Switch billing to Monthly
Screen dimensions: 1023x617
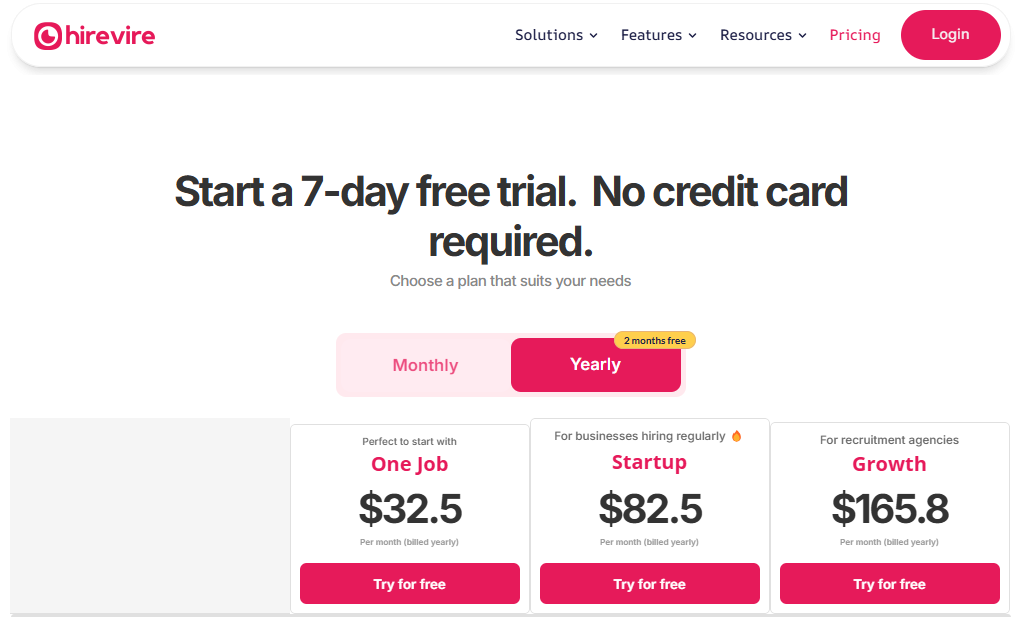pyautogui.click(x=425, y=365)
